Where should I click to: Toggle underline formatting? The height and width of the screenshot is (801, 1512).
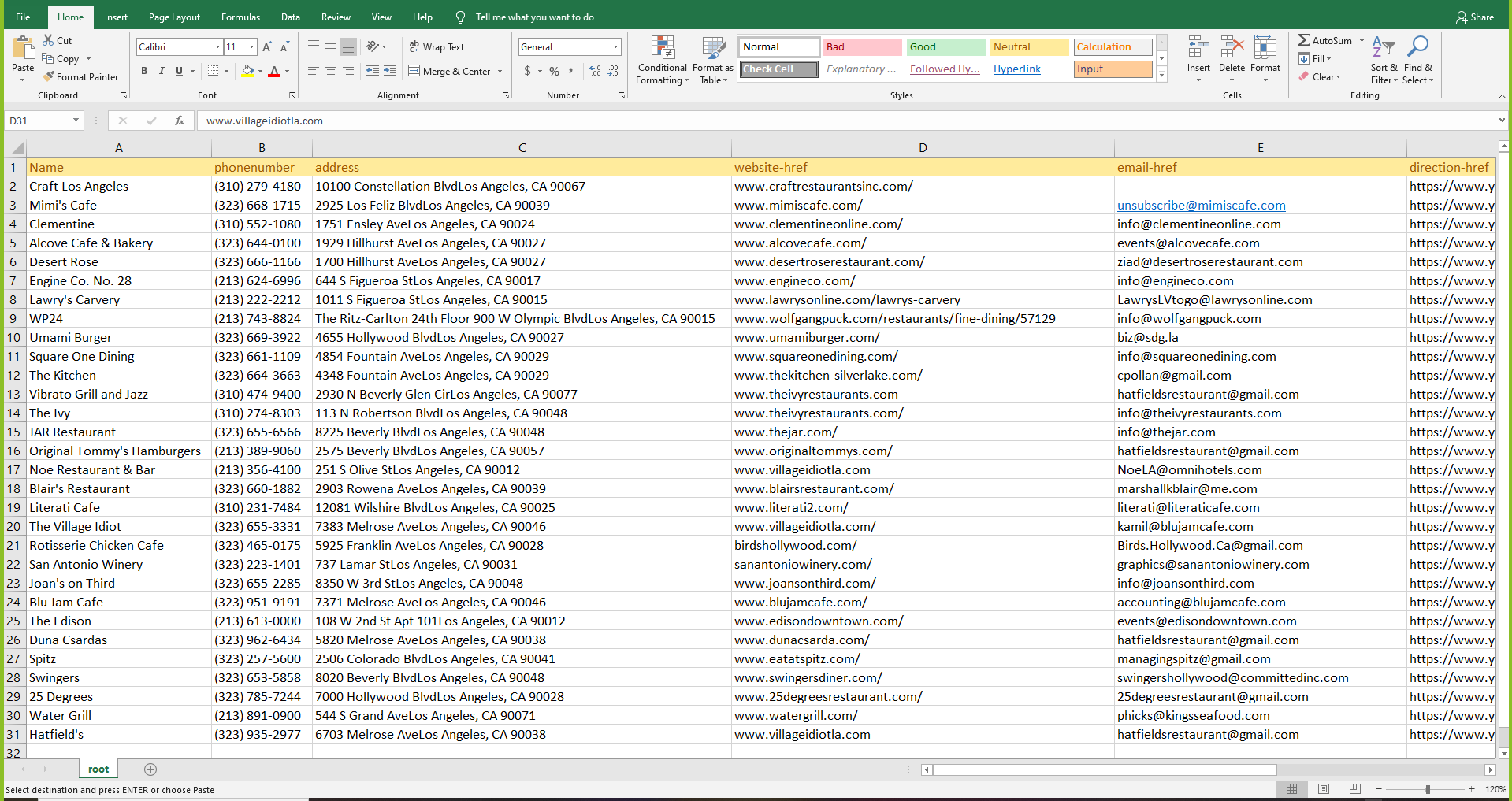pyautogui.click(x=178, y=71)
